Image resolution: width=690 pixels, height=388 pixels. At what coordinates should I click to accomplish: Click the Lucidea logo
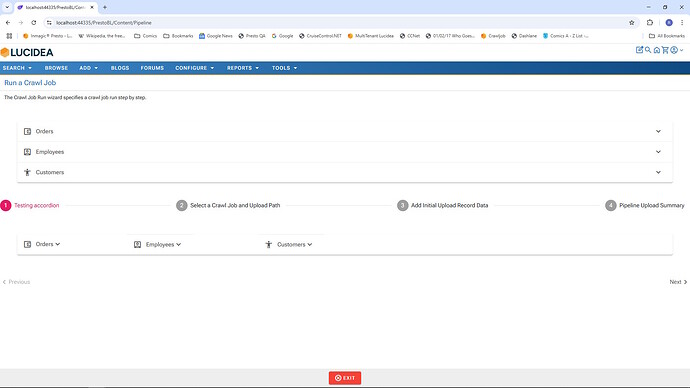pos(27,52)
